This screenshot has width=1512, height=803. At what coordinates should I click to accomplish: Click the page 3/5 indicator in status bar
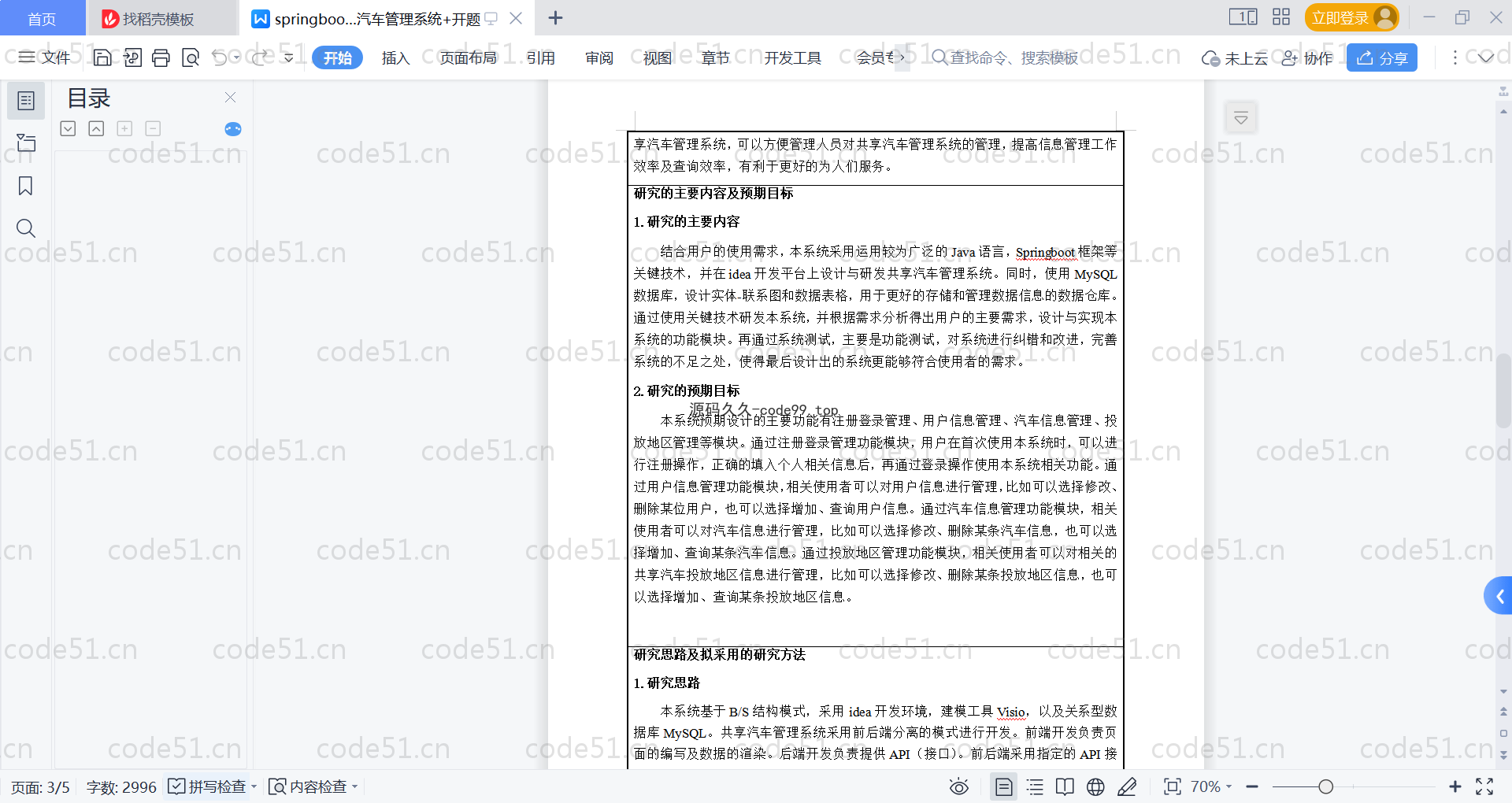tap(40, 787)
